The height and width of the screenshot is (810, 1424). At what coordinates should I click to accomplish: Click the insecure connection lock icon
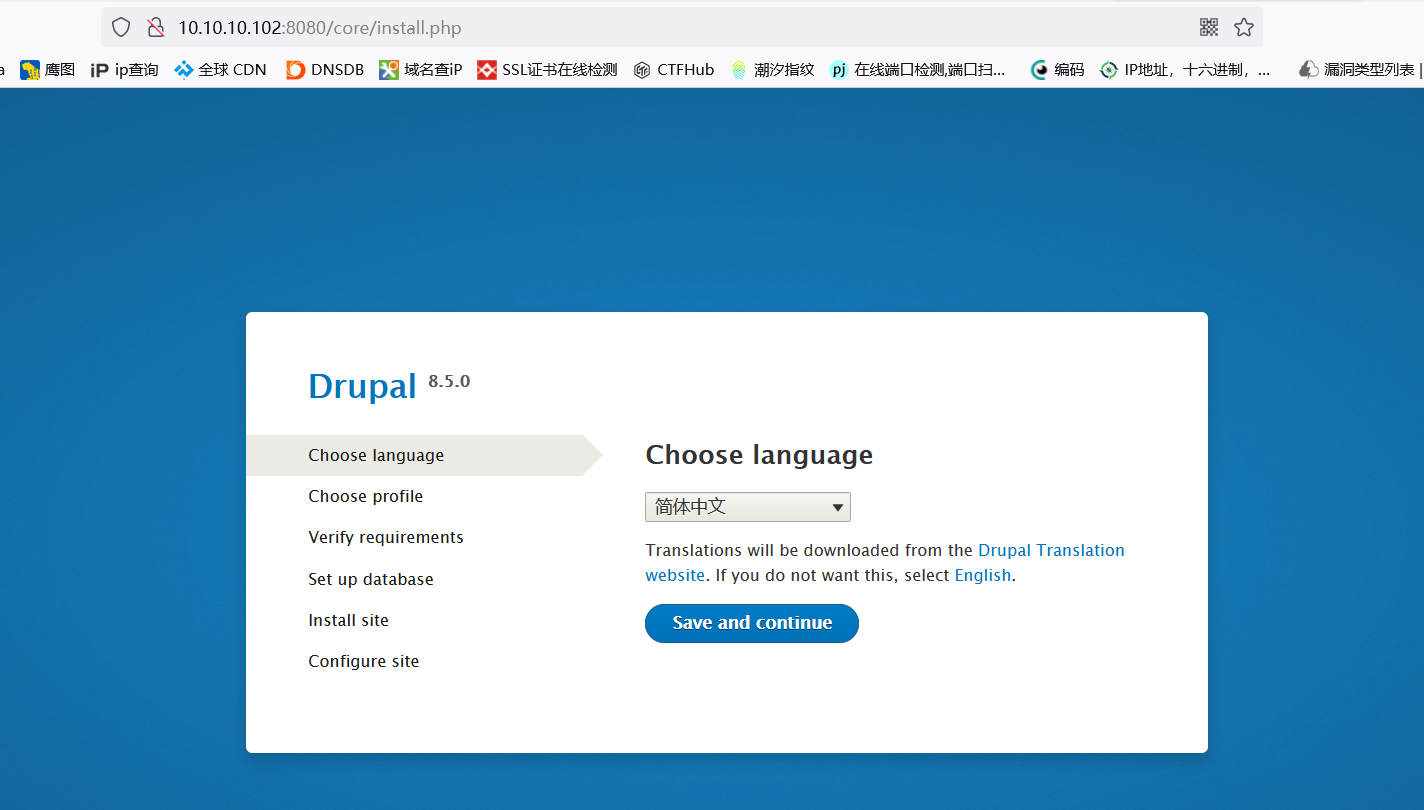pos(156,27)
